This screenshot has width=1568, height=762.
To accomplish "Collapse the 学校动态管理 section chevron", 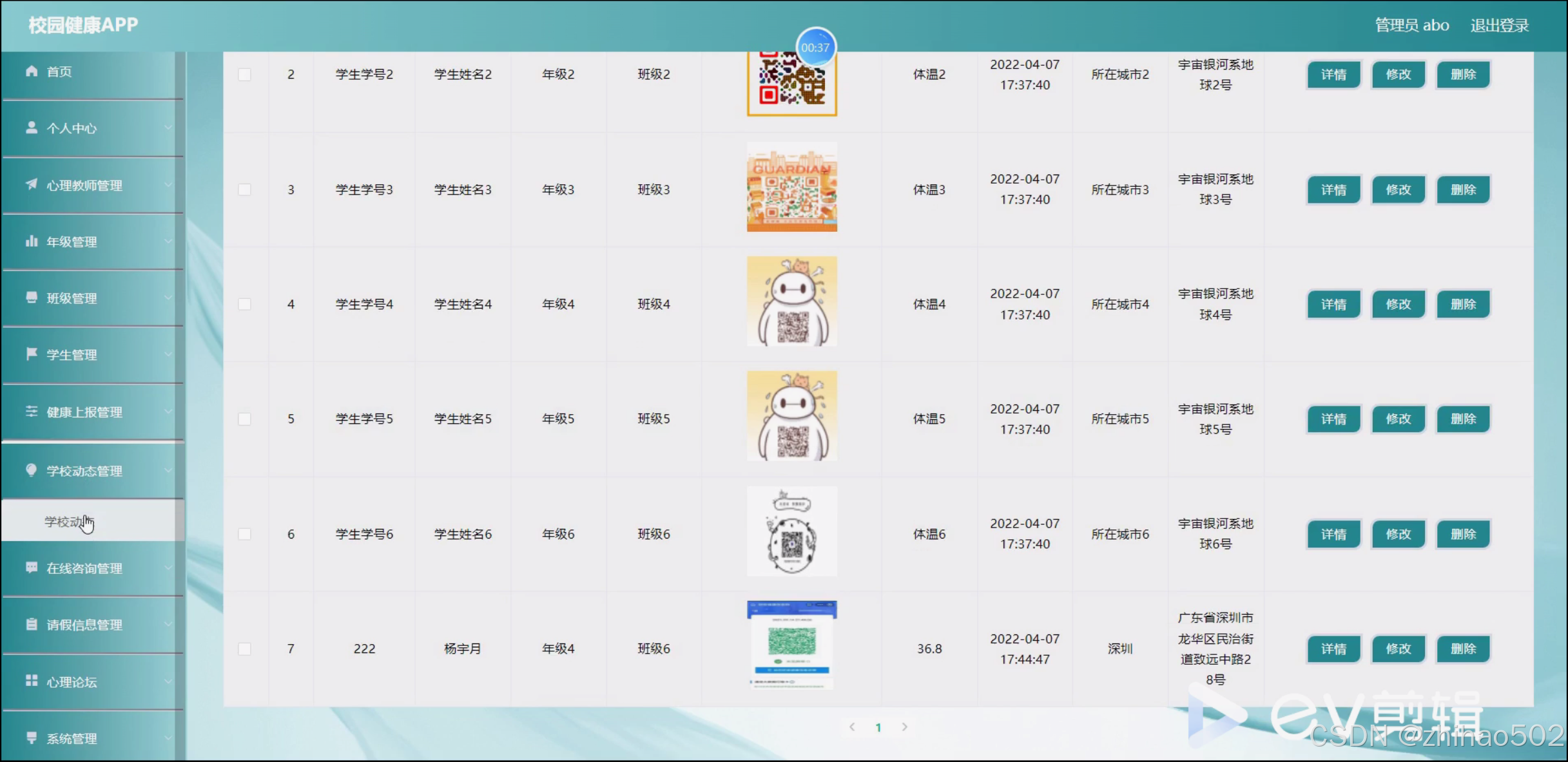I will pyautogui.click(x=168, y=470).
